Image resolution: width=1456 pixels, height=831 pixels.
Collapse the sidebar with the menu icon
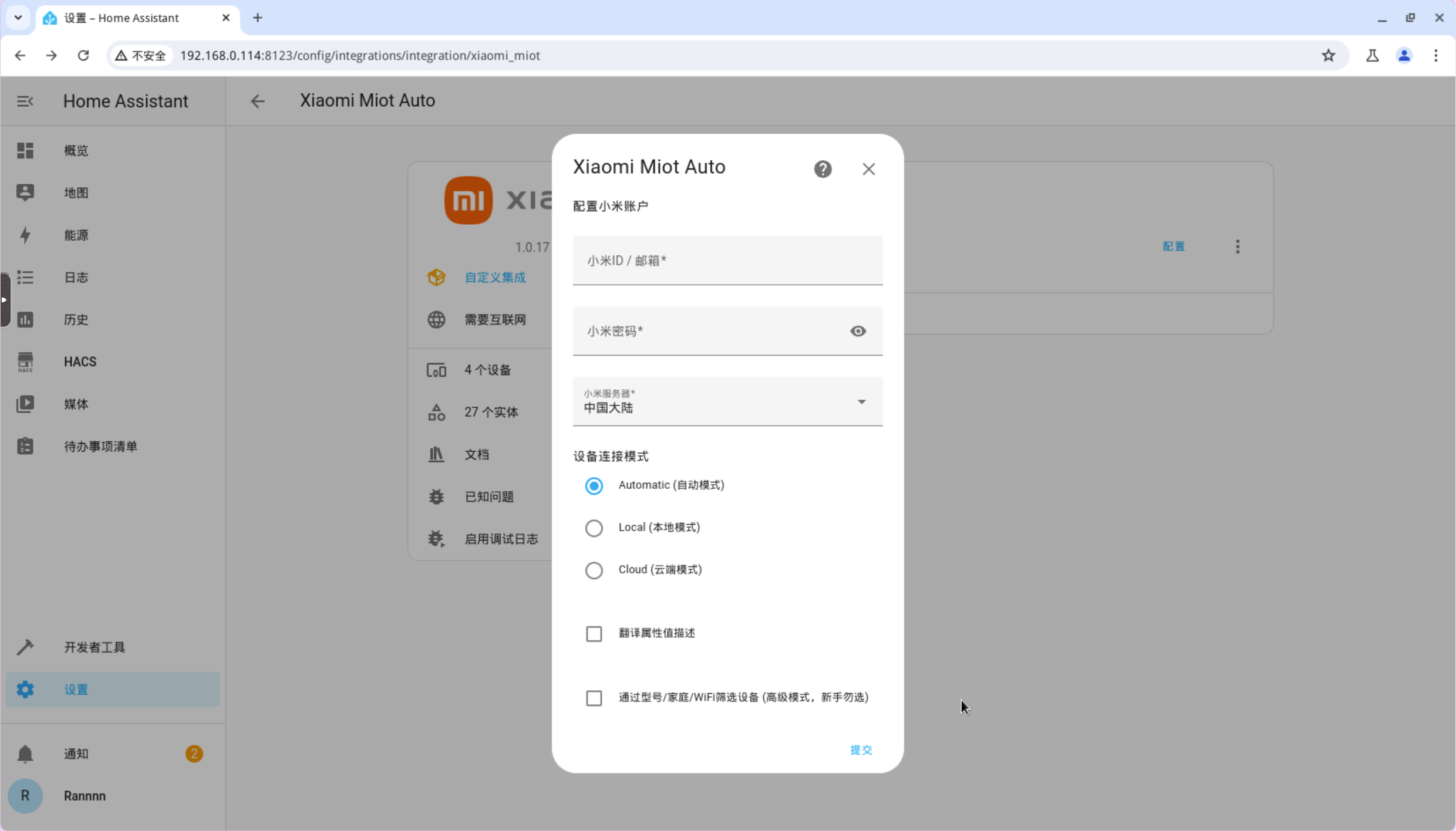pos(25,101)
